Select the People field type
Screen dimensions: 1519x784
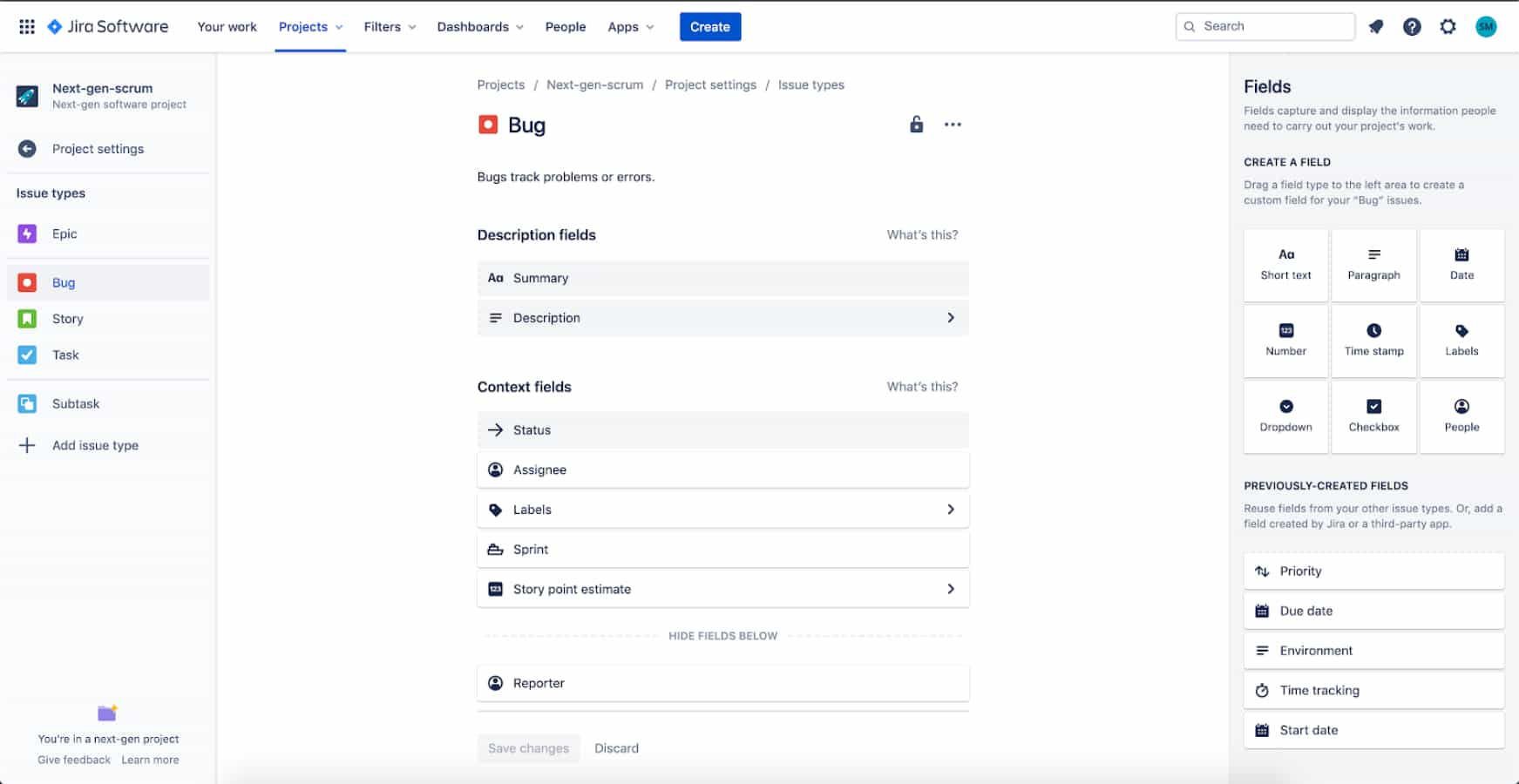point(1461,416)
